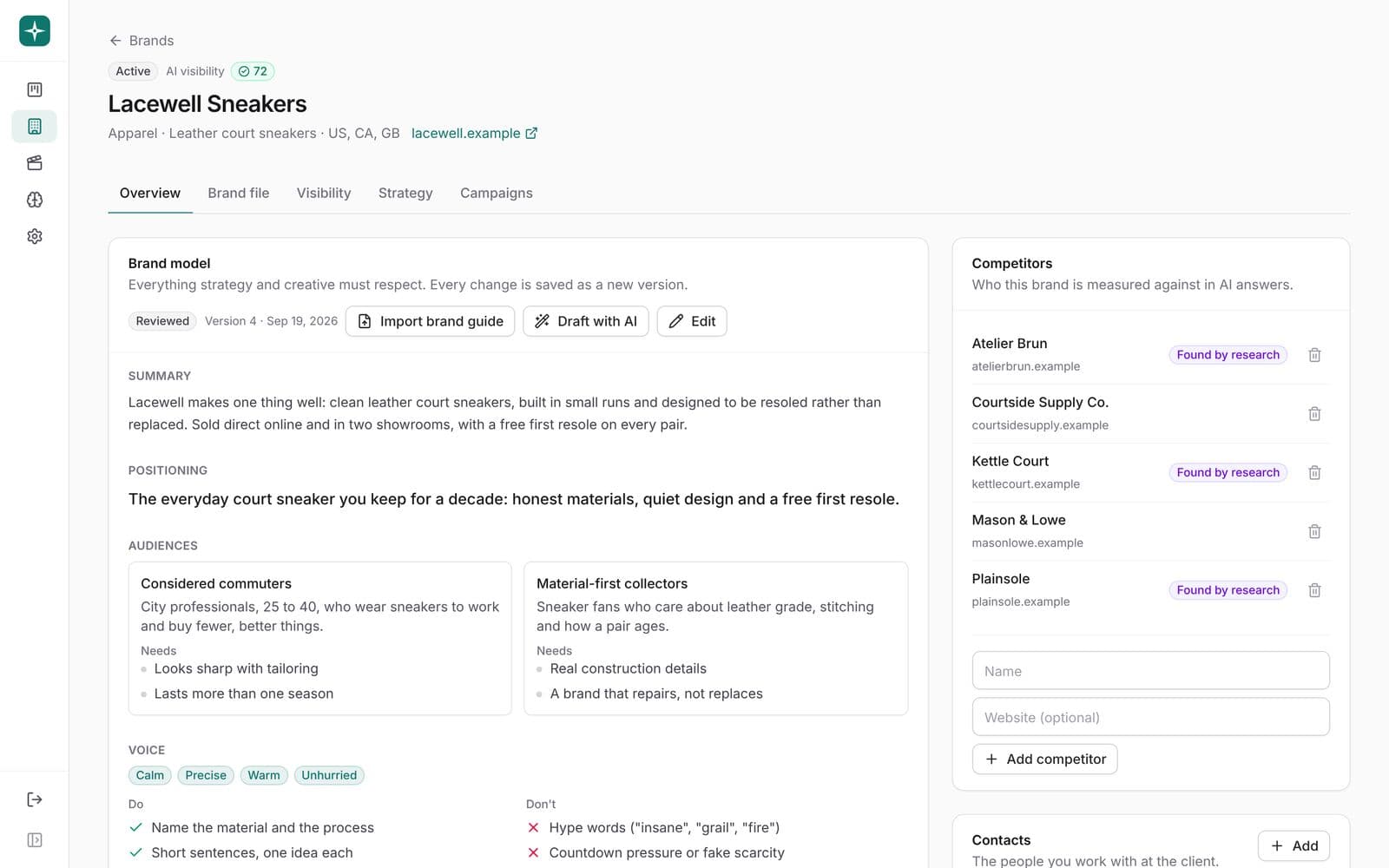Select the Brands building icon in the sidebar
1389x868 pixels.
(x=35, y=126)
